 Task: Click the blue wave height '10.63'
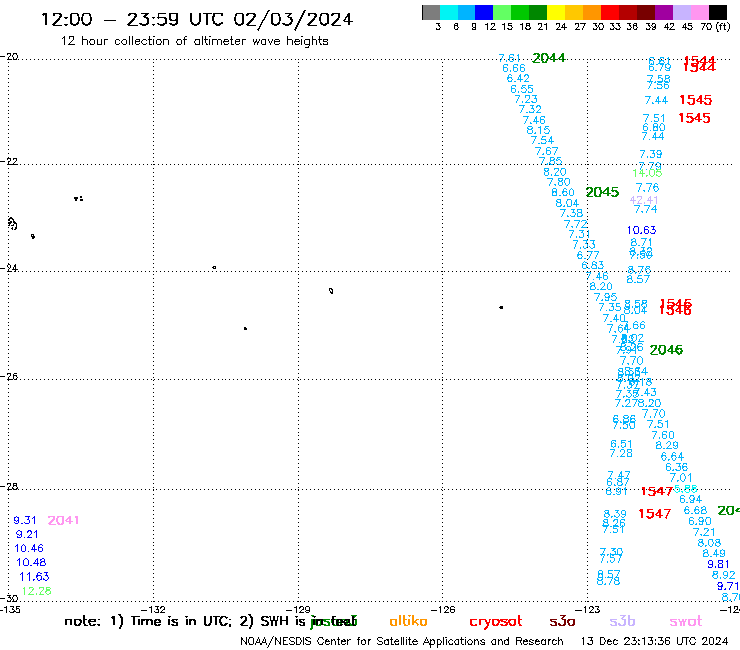click(x=641, y=230)
